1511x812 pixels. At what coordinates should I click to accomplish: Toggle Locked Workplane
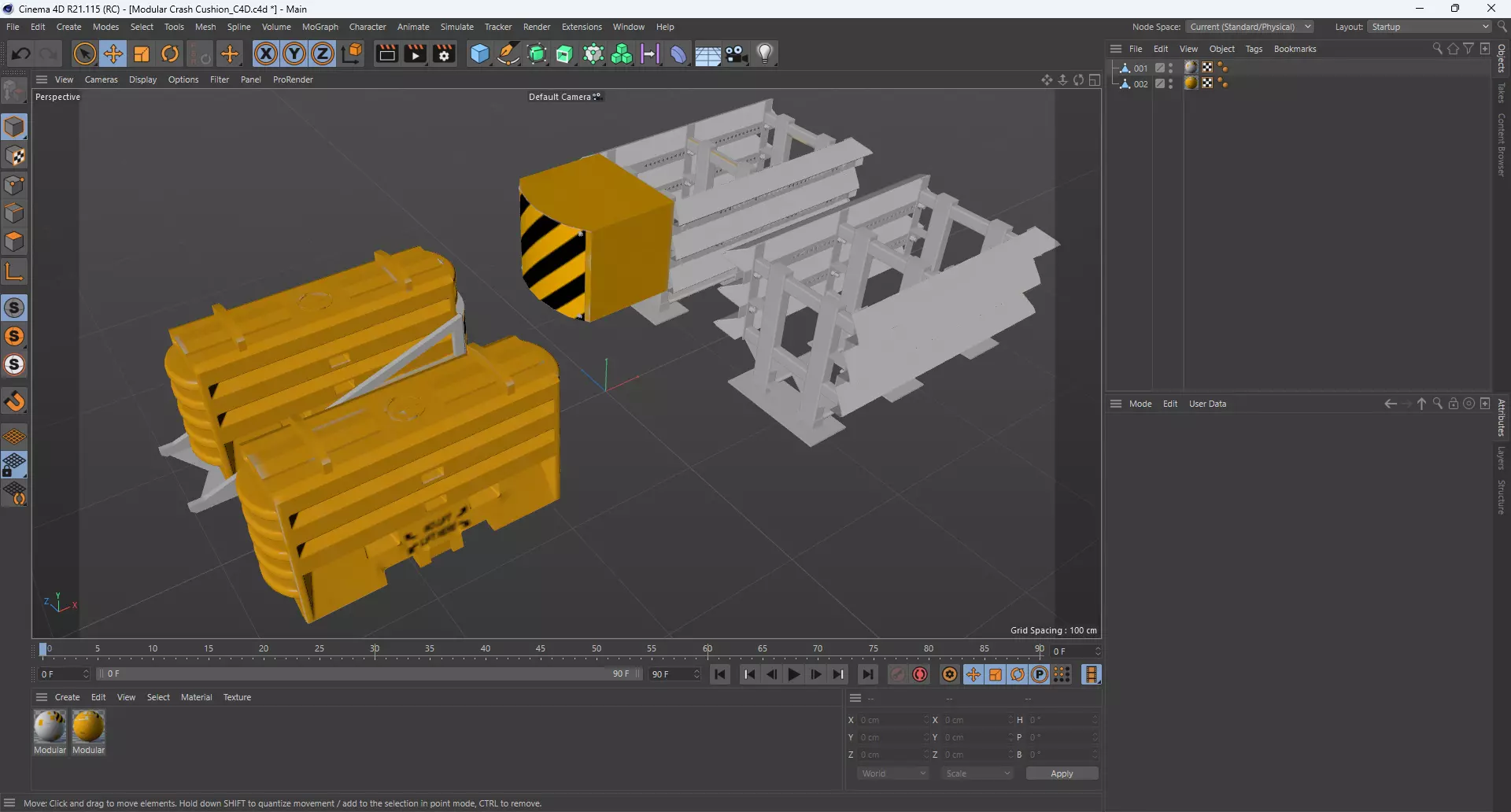pyautogui.click(x=14, y=466)
